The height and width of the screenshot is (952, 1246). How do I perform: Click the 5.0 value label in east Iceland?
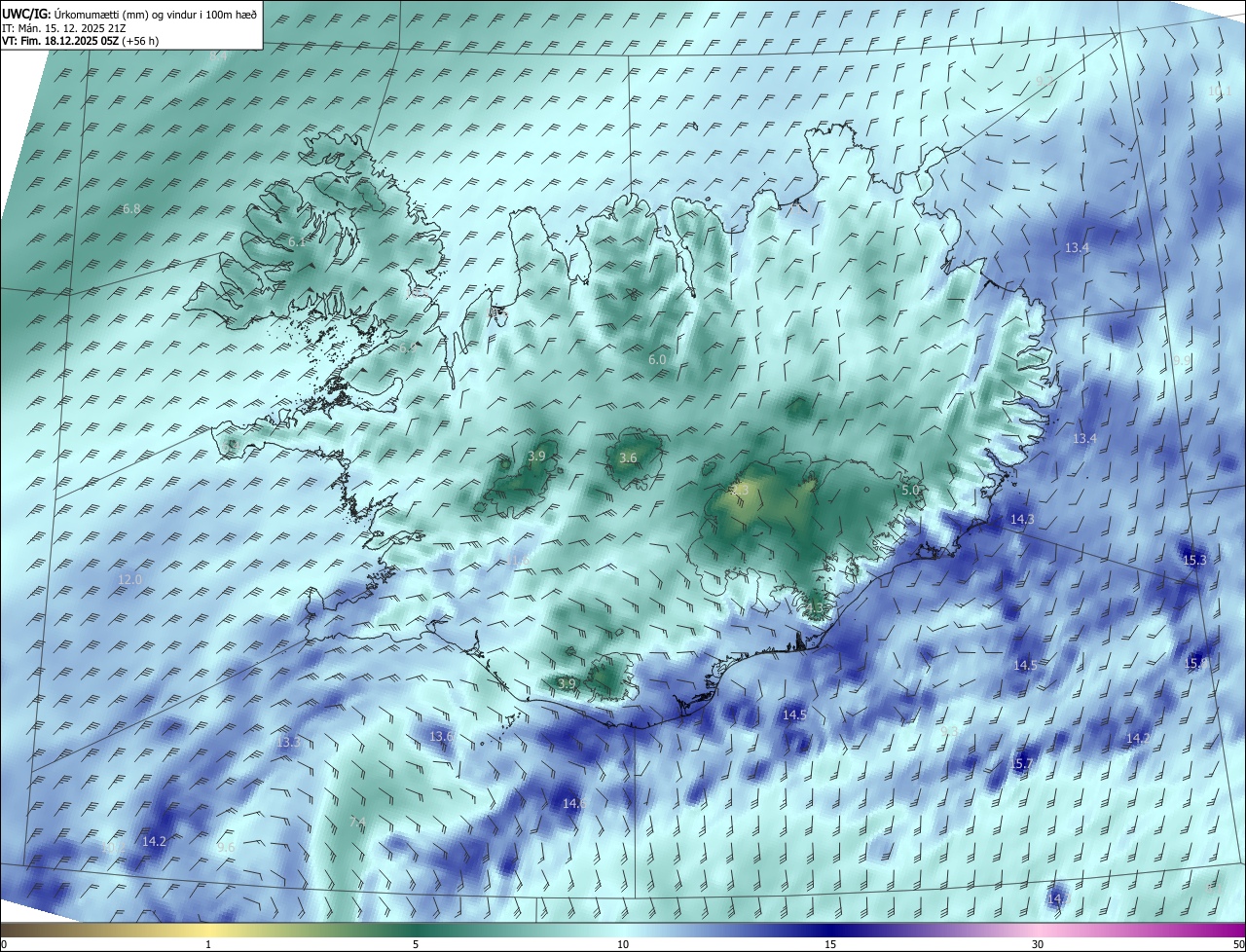(x=910, y=490)
